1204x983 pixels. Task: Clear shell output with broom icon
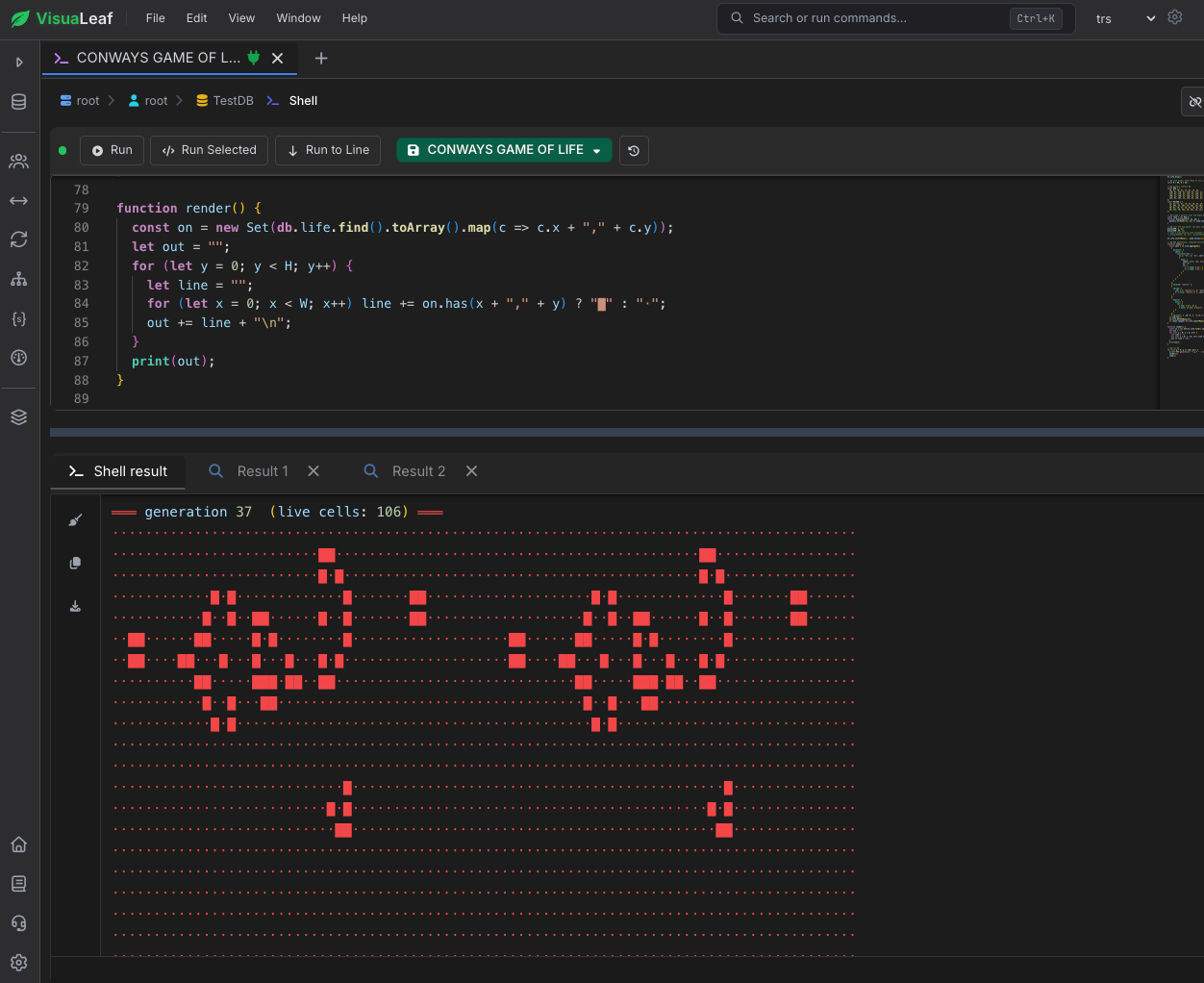76,520
